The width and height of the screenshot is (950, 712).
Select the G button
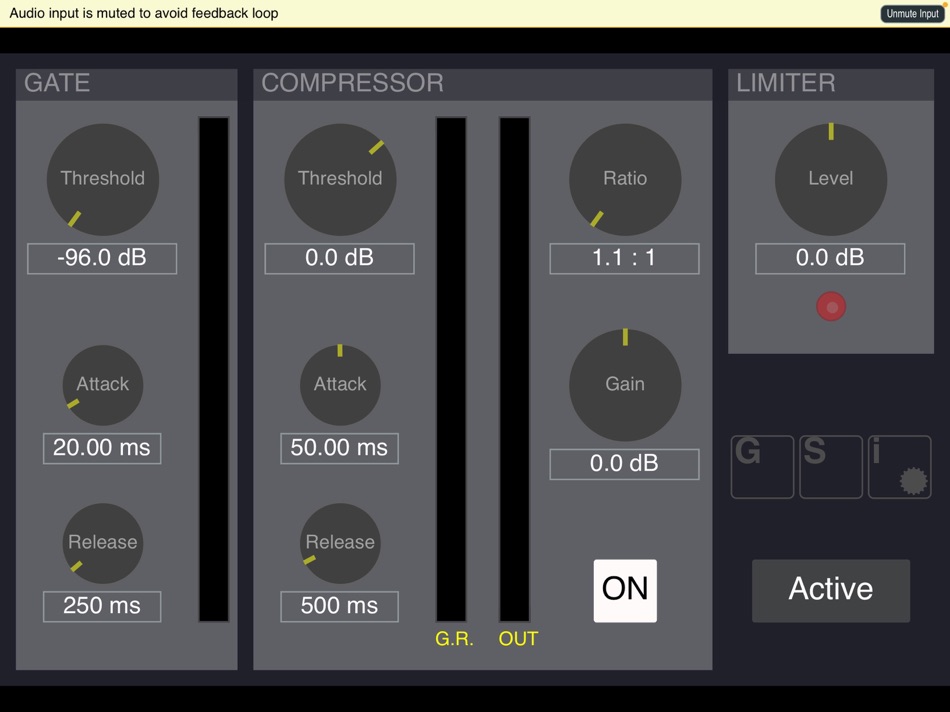763,467
